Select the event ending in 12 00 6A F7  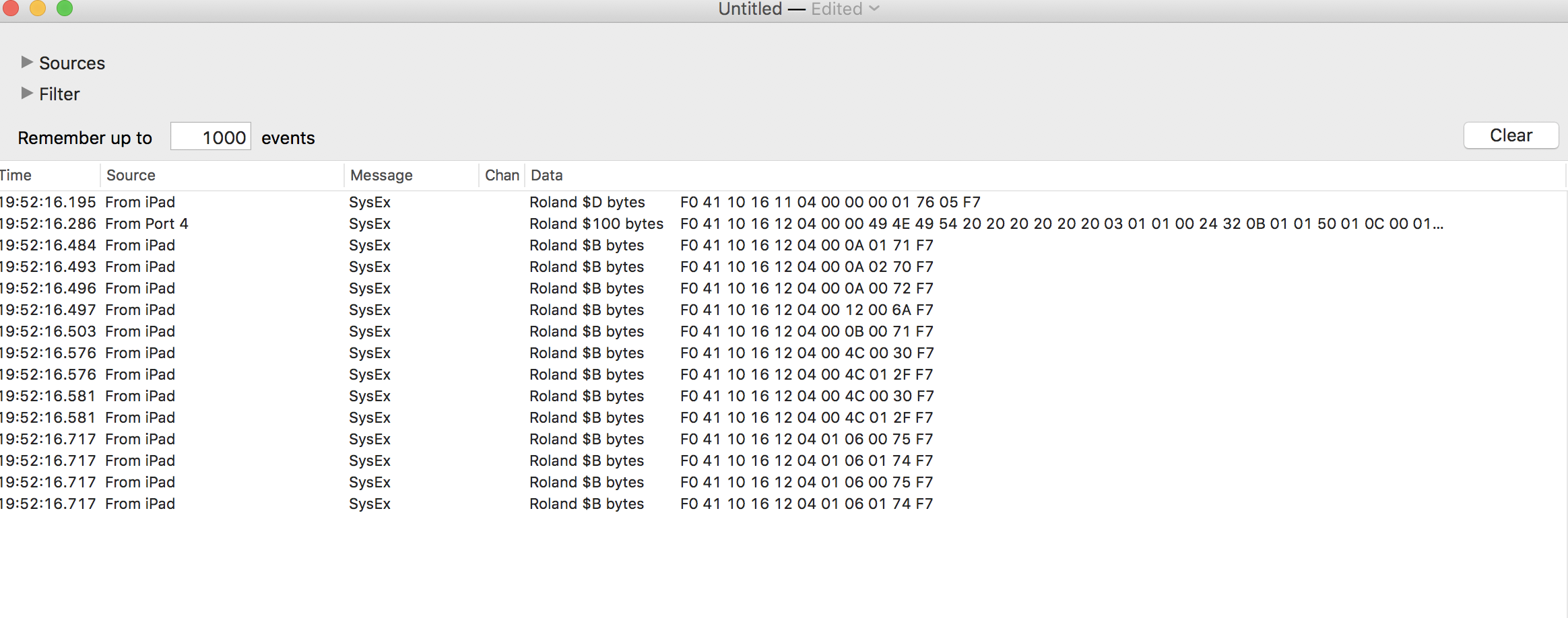[783, 310]
